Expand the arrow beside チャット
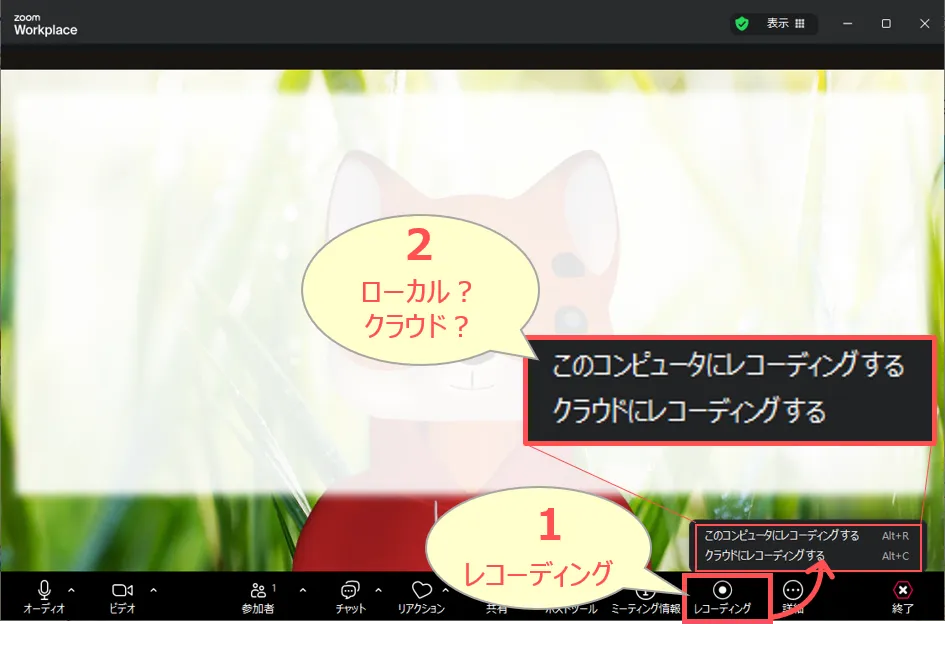This screenshot has height=651, width=945. 378,589
